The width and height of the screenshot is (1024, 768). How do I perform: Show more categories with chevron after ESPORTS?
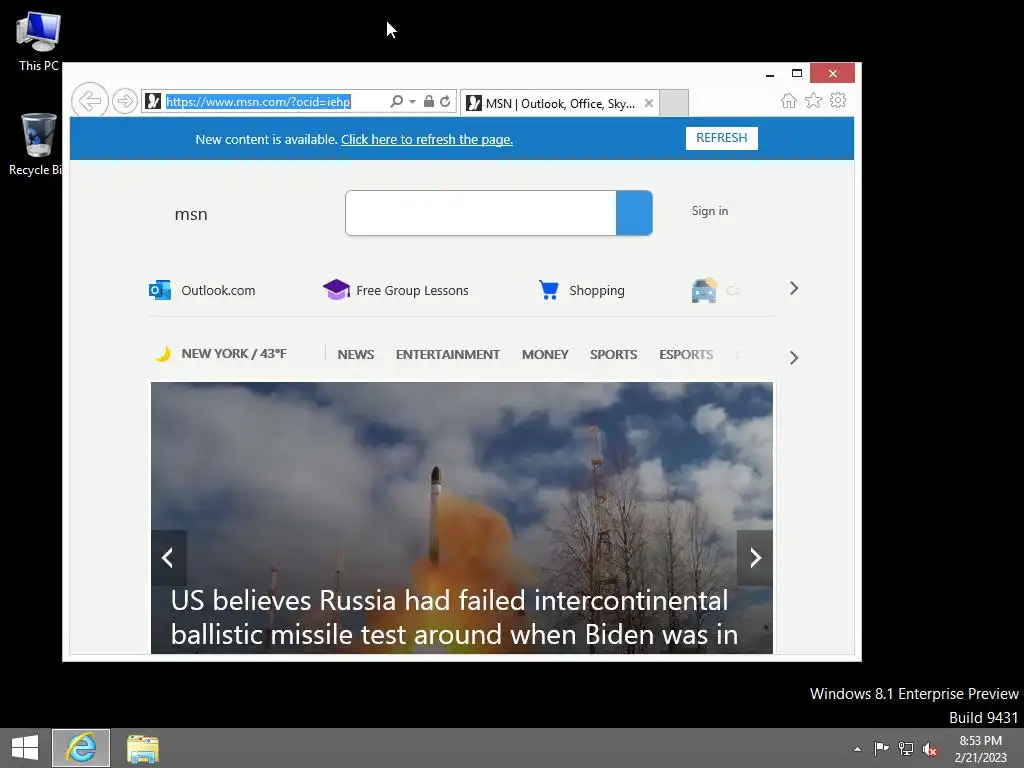click(794, 358)
